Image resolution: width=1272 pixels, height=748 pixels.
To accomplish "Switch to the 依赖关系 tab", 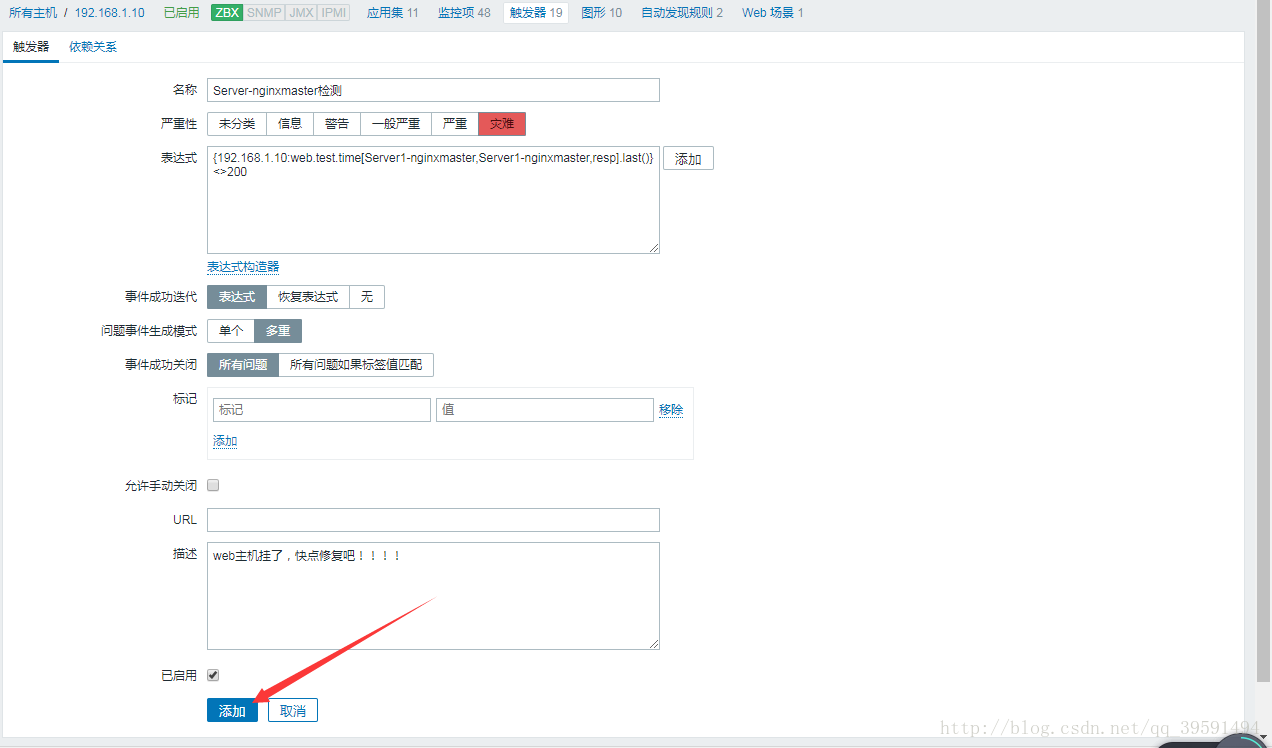I will click(x=92, y=46).
